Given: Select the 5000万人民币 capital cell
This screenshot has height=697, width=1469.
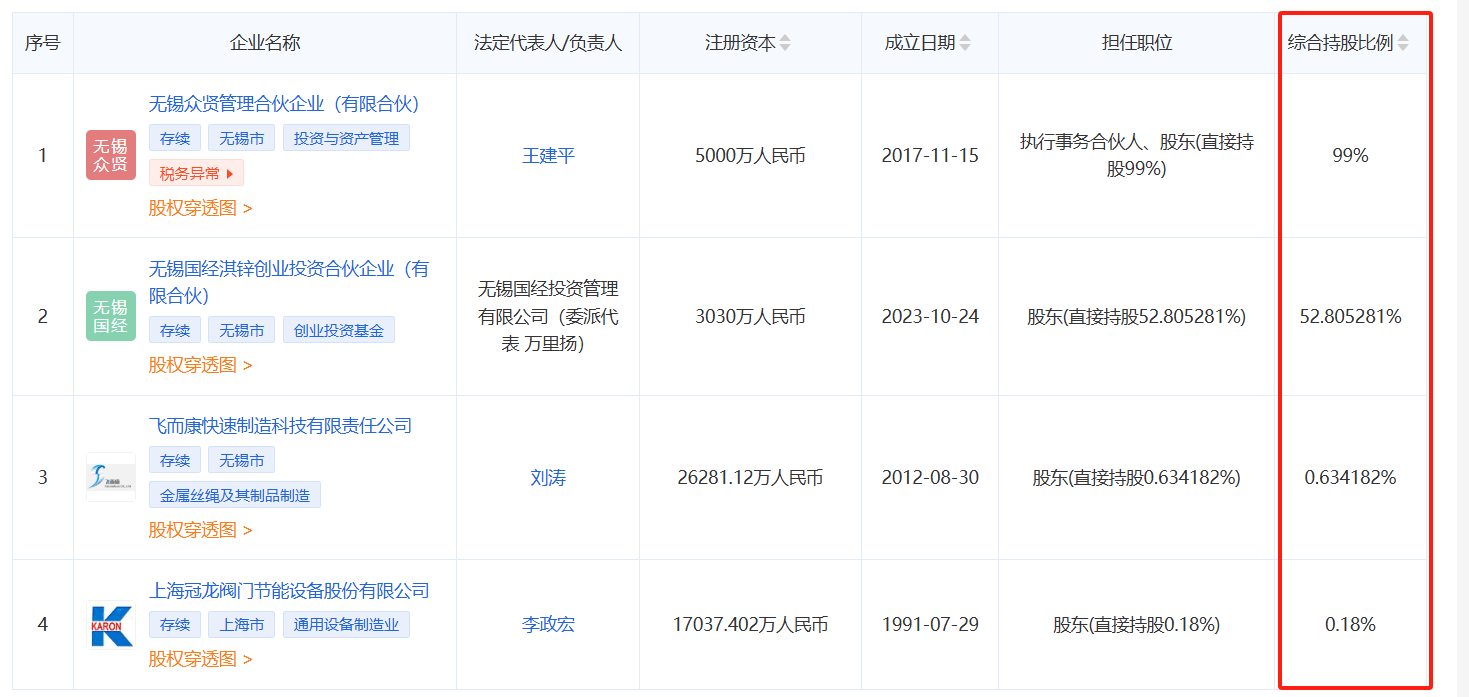Looking at the screenshot, I should click(x=750, y=156).
